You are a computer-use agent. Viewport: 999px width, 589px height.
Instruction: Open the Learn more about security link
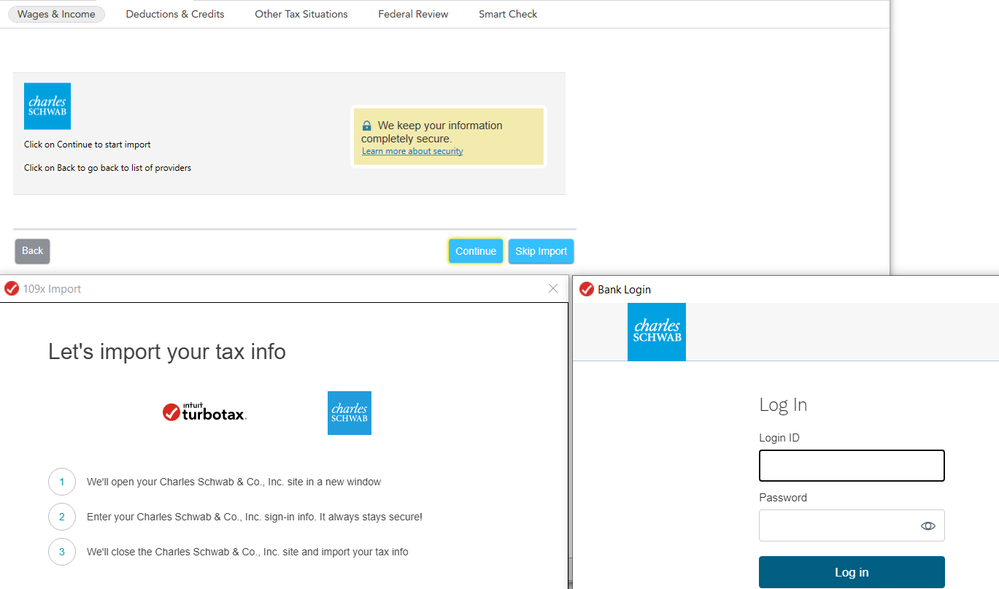click(x=412, y=151)
